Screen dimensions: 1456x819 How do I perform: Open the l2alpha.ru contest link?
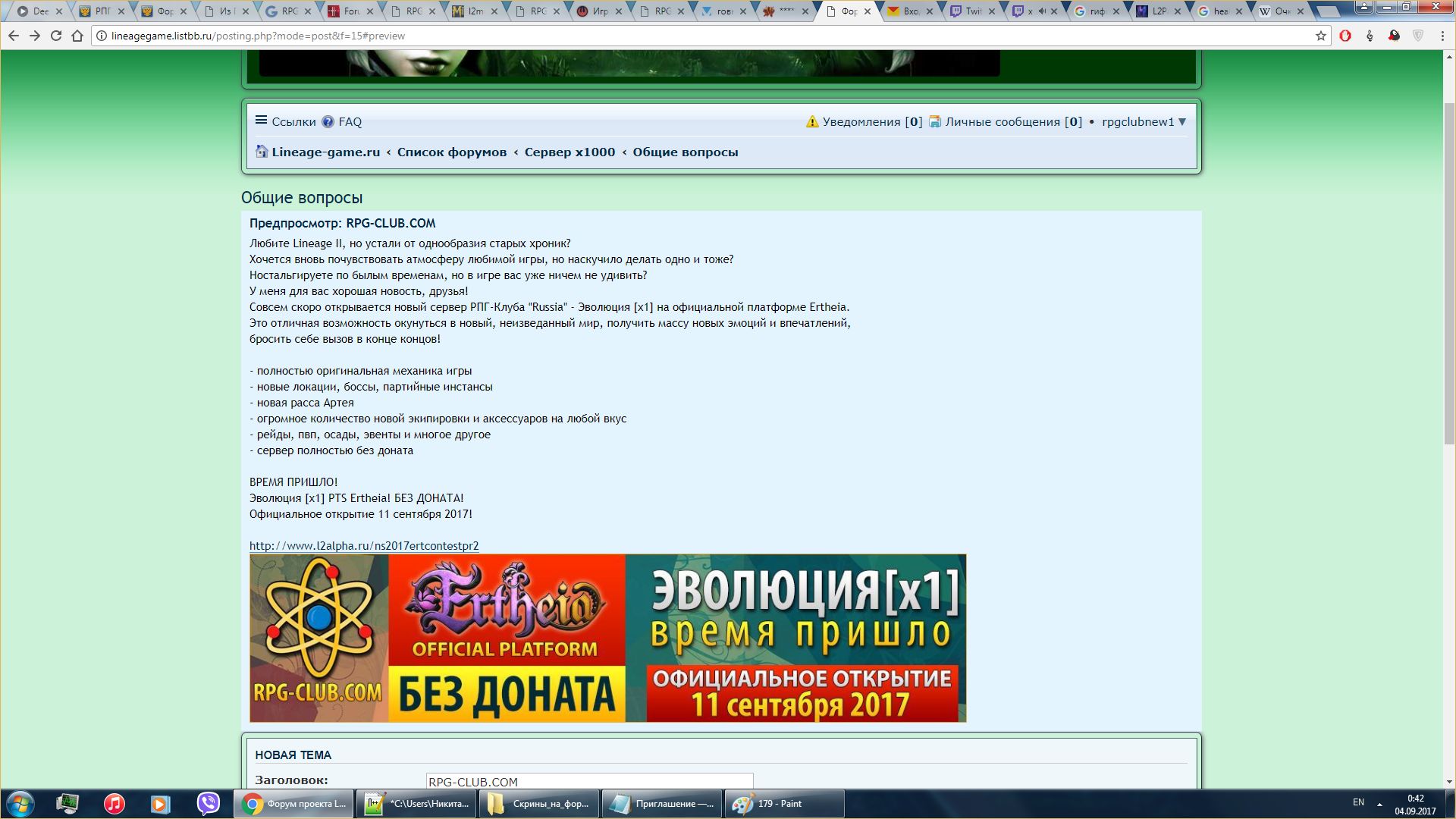(x=364, y=545)
